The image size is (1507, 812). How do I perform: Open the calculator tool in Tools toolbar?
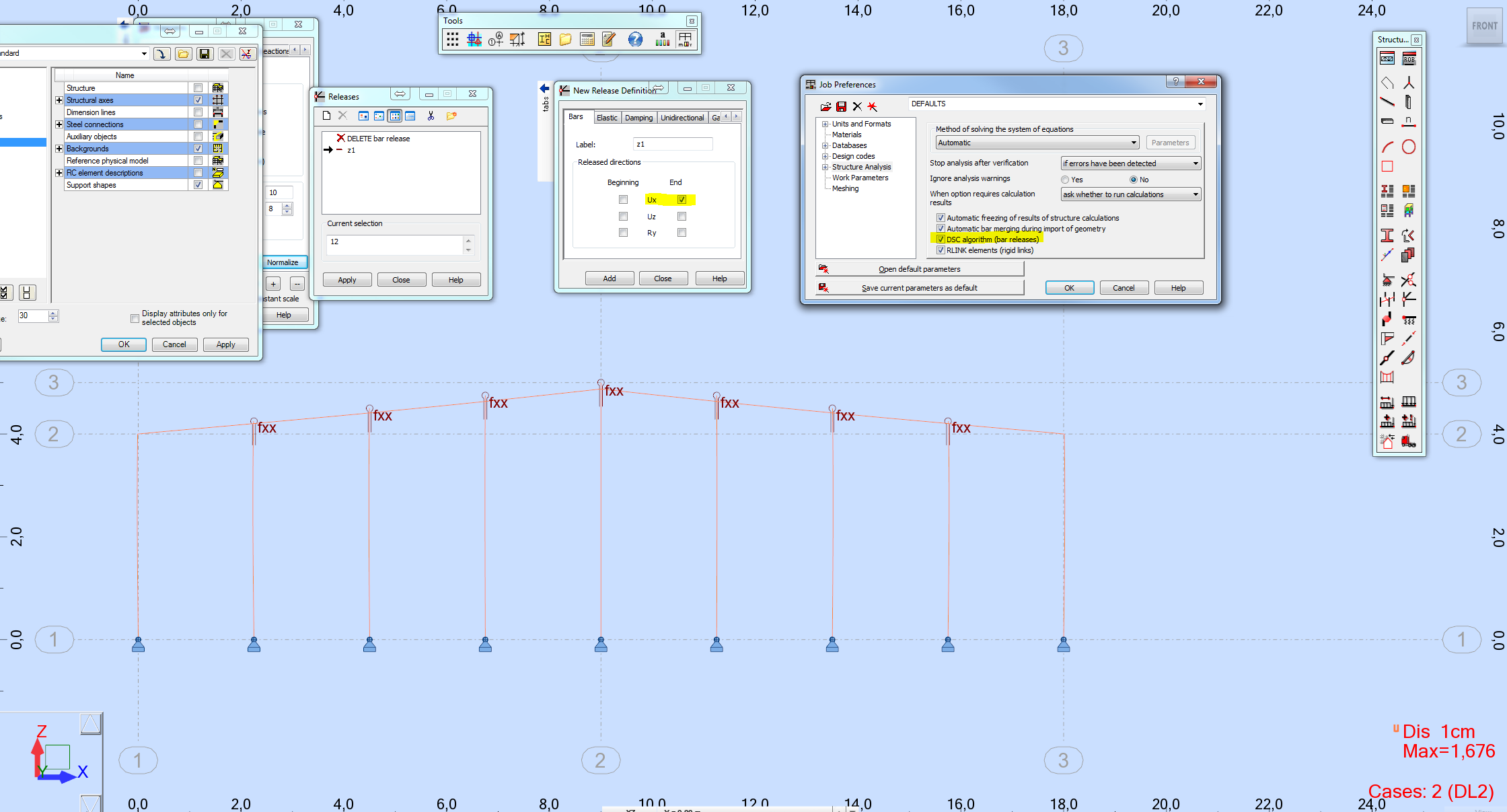click(x=587, y=39)
